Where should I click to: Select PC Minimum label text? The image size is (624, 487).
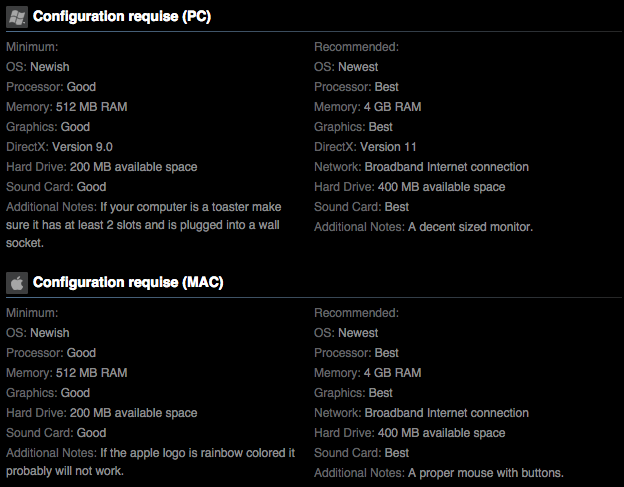[x=32, y=47]
